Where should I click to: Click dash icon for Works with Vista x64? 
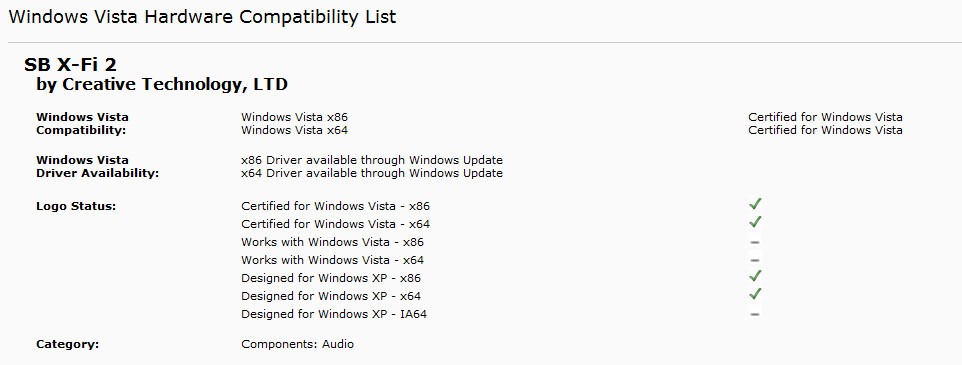point(755,260)
